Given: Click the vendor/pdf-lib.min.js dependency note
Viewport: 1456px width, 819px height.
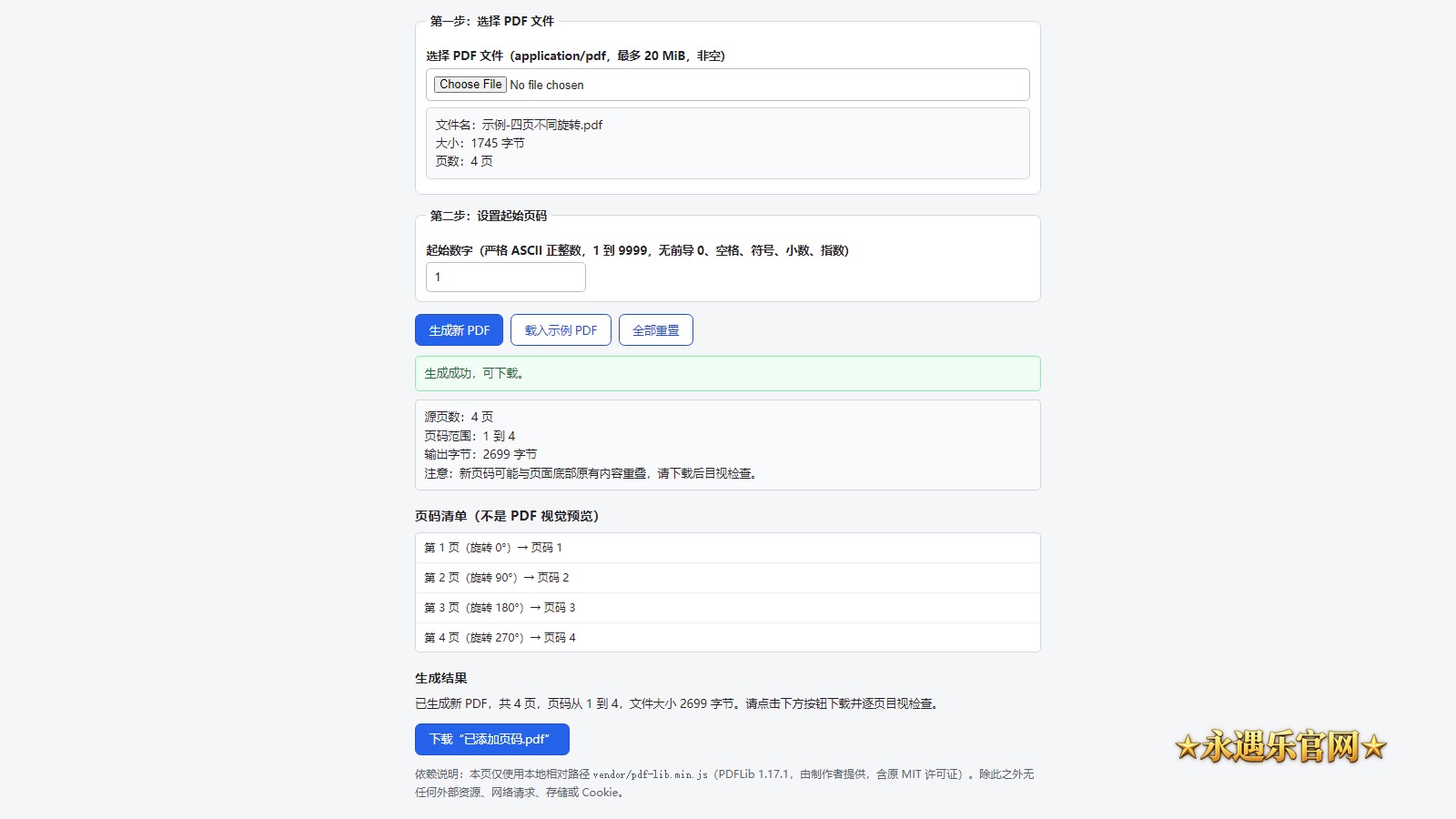Looking at the screenshot, I should pos(724,784).
